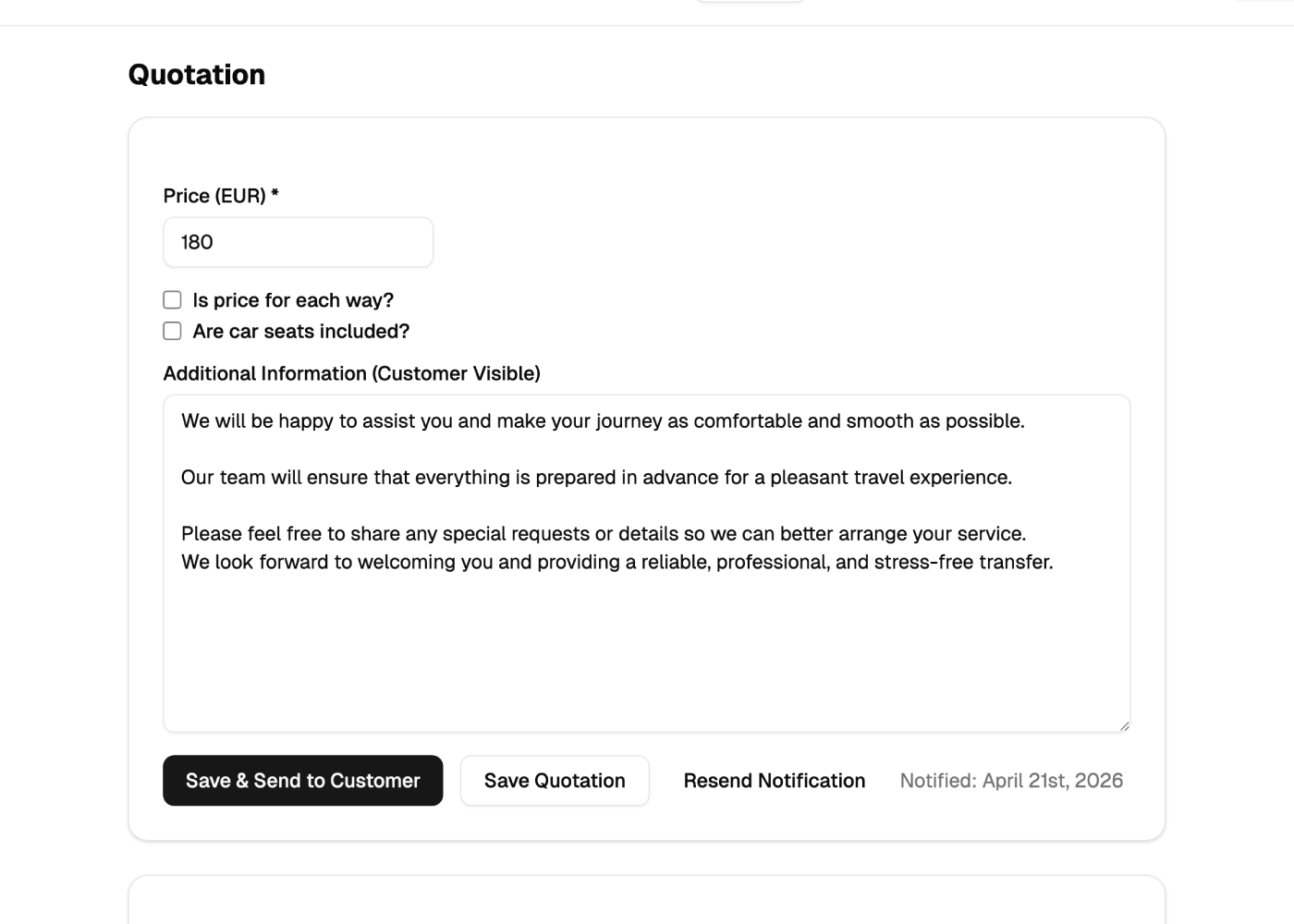Select the first paragraph in the information textarea
Viewport: 1294px width, 924px height.
point(604,420)
